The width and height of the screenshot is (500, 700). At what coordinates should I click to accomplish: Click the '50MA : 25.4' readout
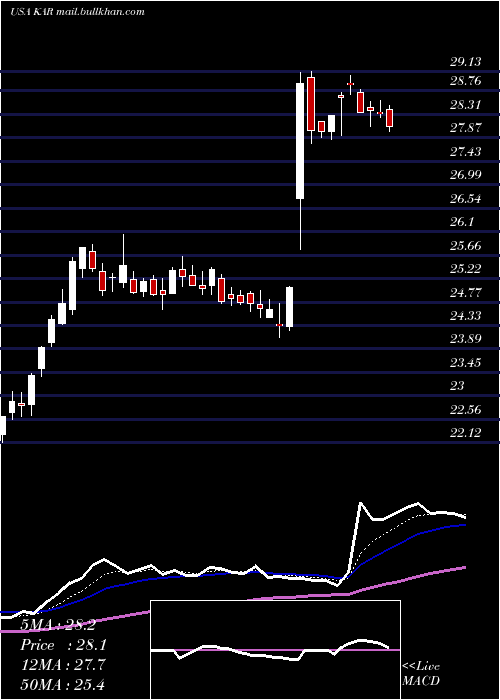point(63,684)
